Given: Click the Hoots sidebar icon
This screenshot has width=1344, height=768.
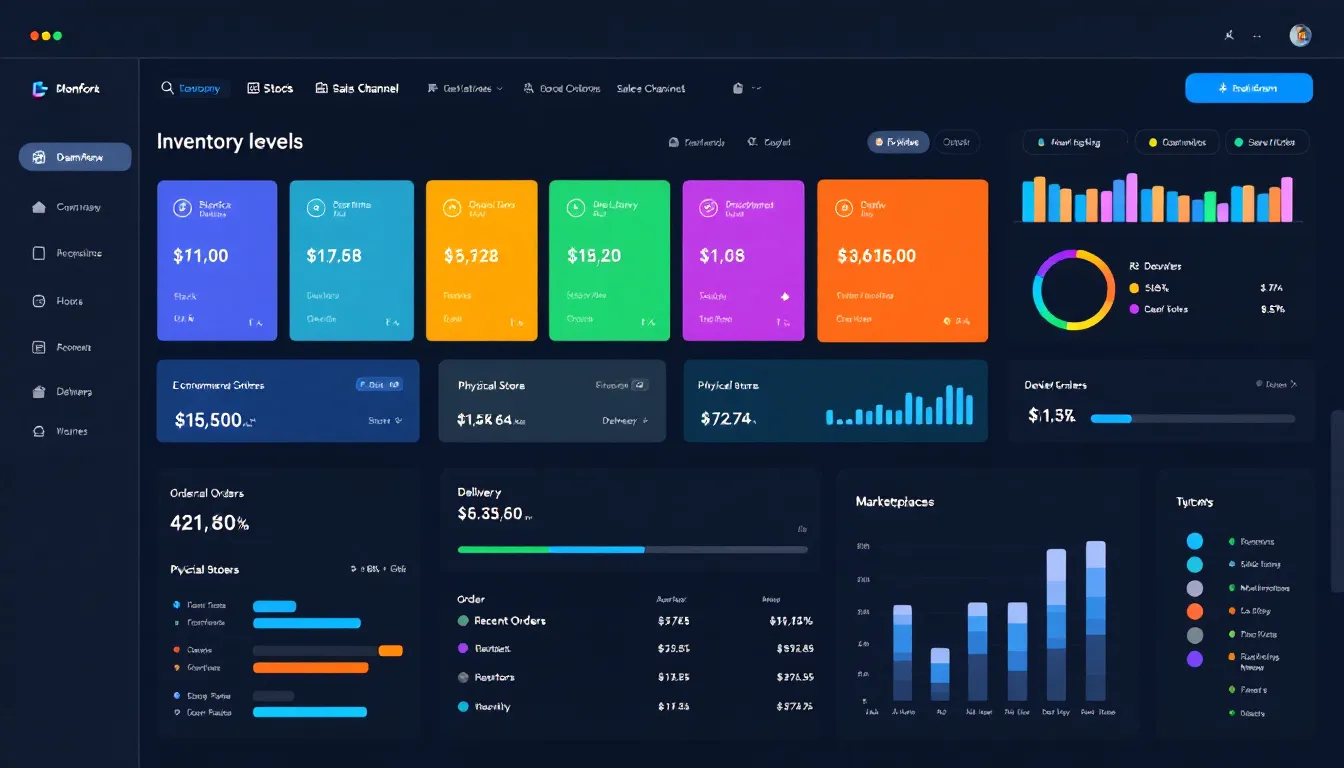Looking at the screenshot, I should coord(39,301).
